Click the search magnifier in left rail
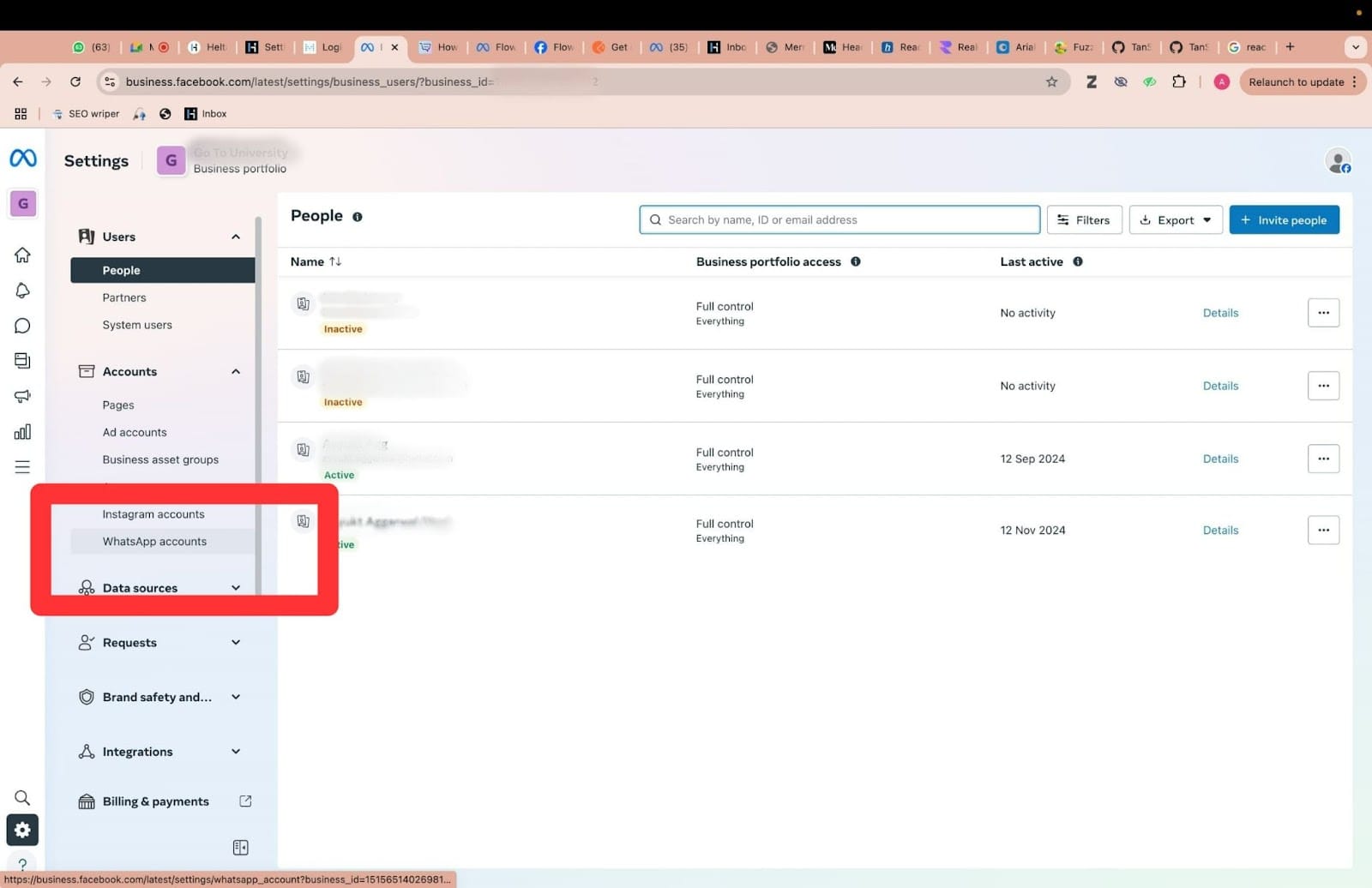This screenshot has height=888, width=1372. [22, 797]
